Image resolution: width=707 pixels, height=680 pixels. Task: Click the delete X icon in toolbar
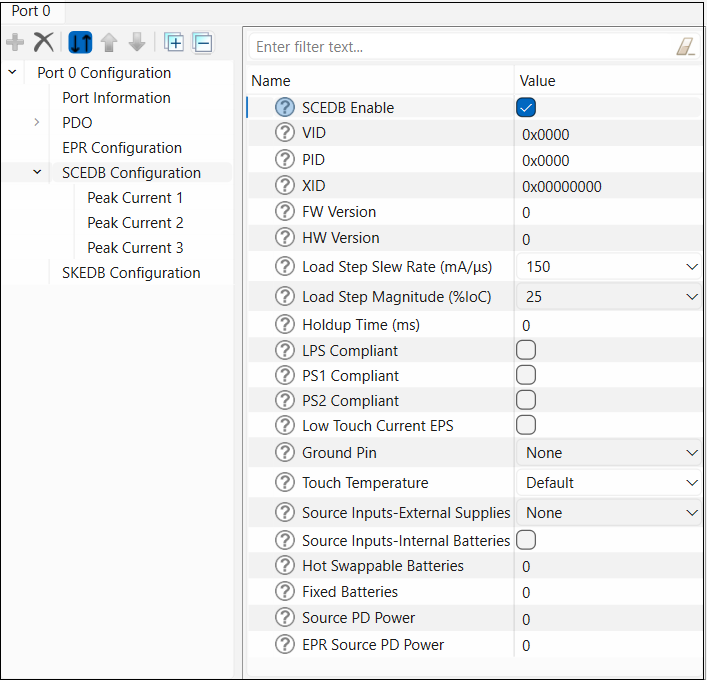tap(44, 43)
